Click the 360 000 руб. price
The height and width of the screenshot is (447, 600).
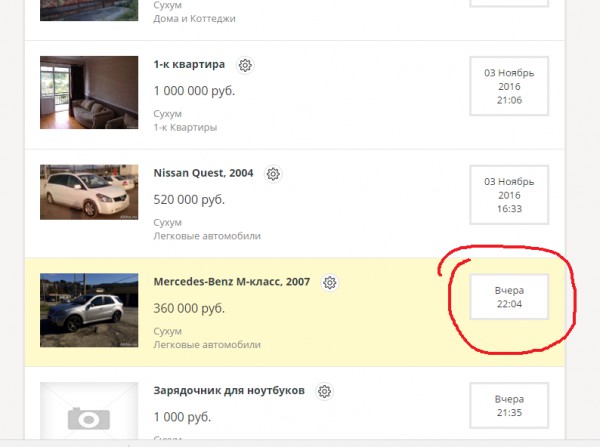tap(189, 308)
